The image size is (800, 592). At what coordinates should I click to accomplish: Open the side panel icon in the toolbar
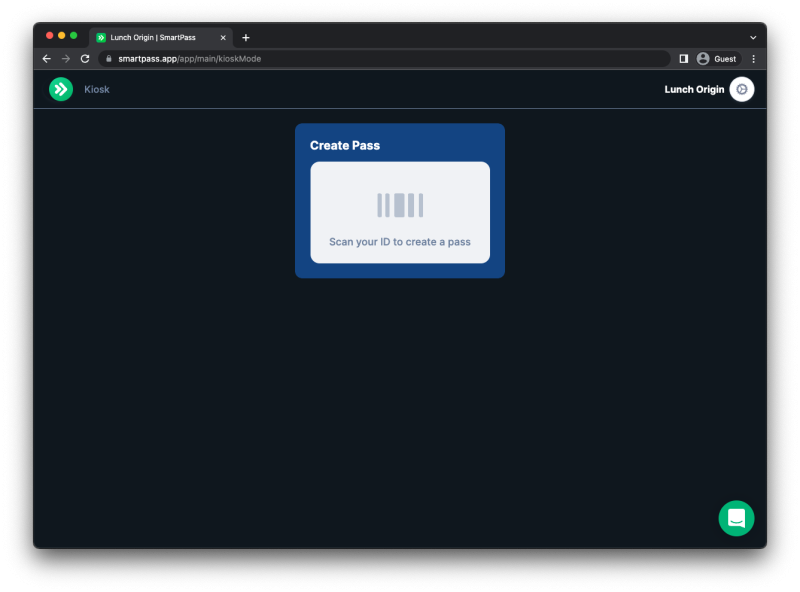(x=683, y=58)
